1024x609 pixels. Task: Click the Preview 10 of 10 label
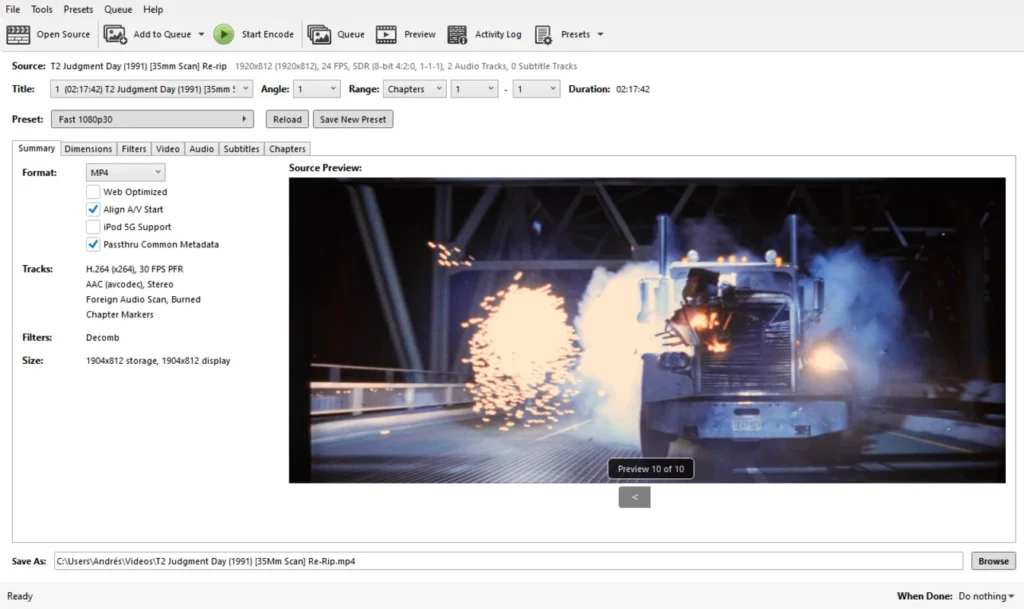[x=651, y=469]
